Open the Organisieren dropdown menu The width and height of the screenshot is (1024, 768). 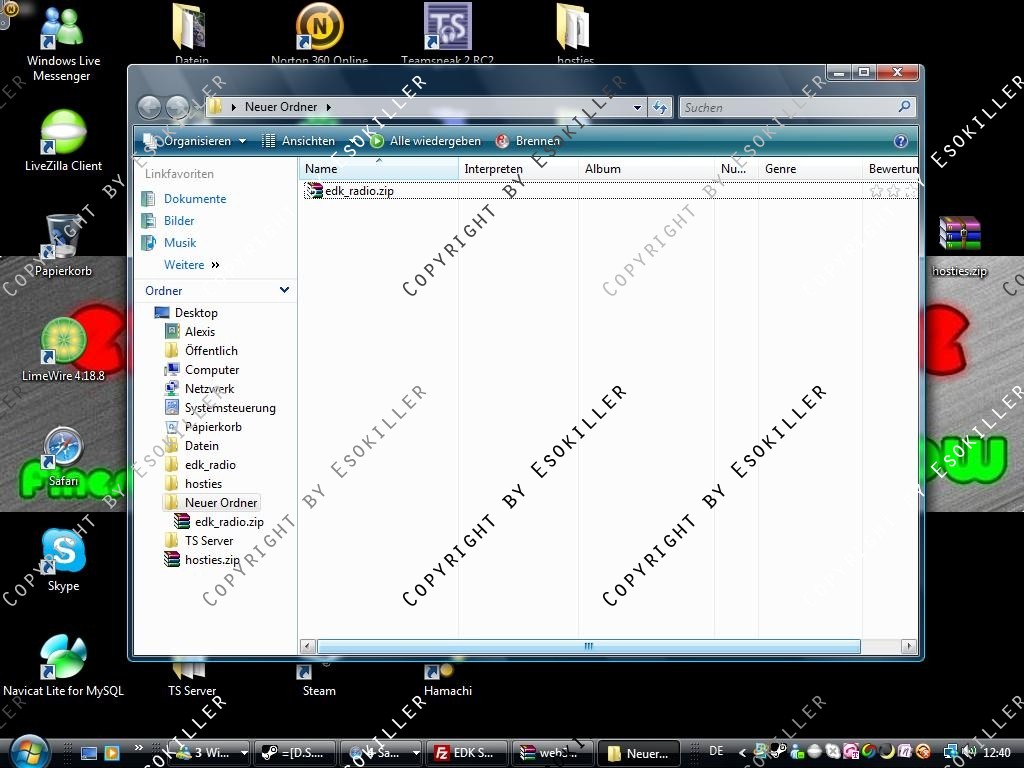click(196, 141)
